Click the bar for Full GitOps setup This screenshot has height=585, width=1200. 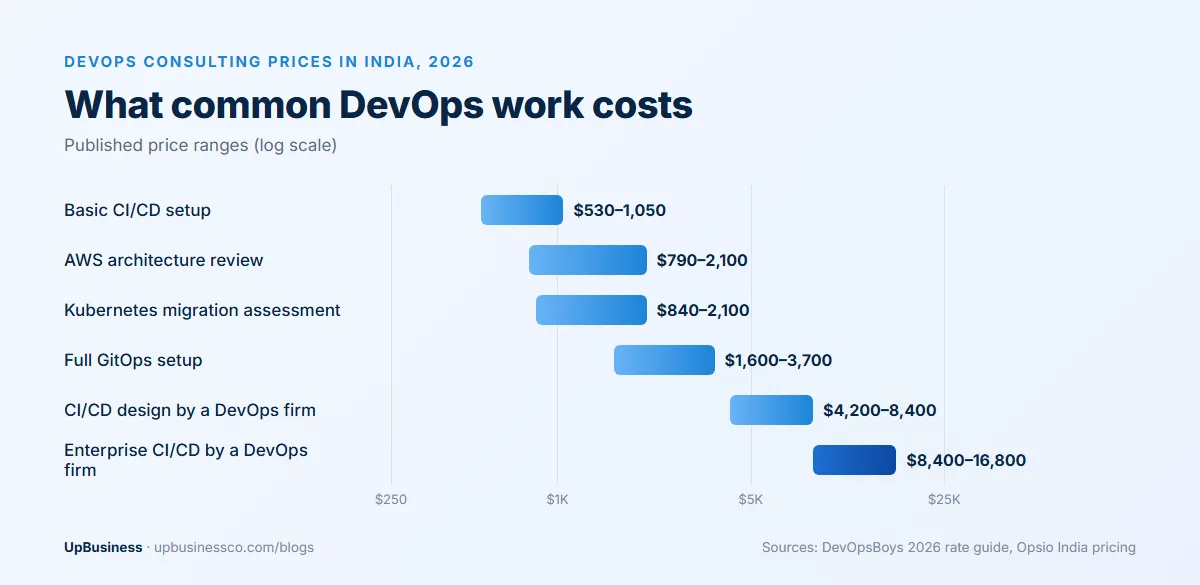664,360
